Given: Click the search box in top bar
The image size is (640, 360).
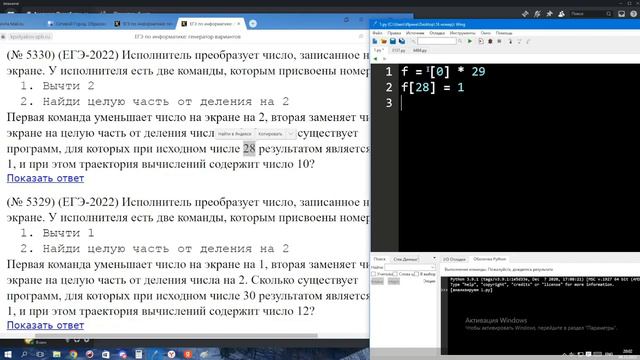Looking at the screenshot, I should (x=591, y=14).
